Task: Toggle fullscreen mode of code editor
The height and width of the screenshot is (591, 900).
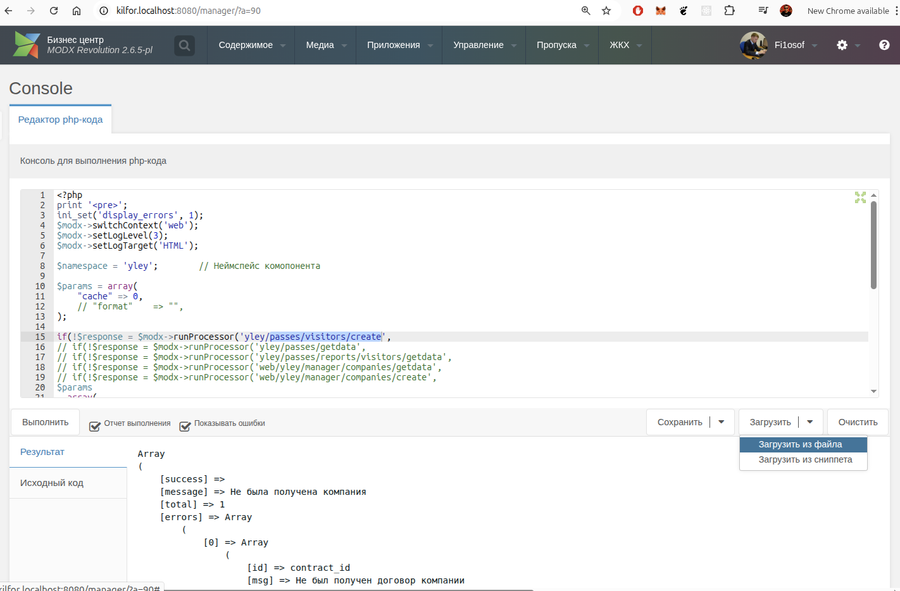Action: coord(860,197)
